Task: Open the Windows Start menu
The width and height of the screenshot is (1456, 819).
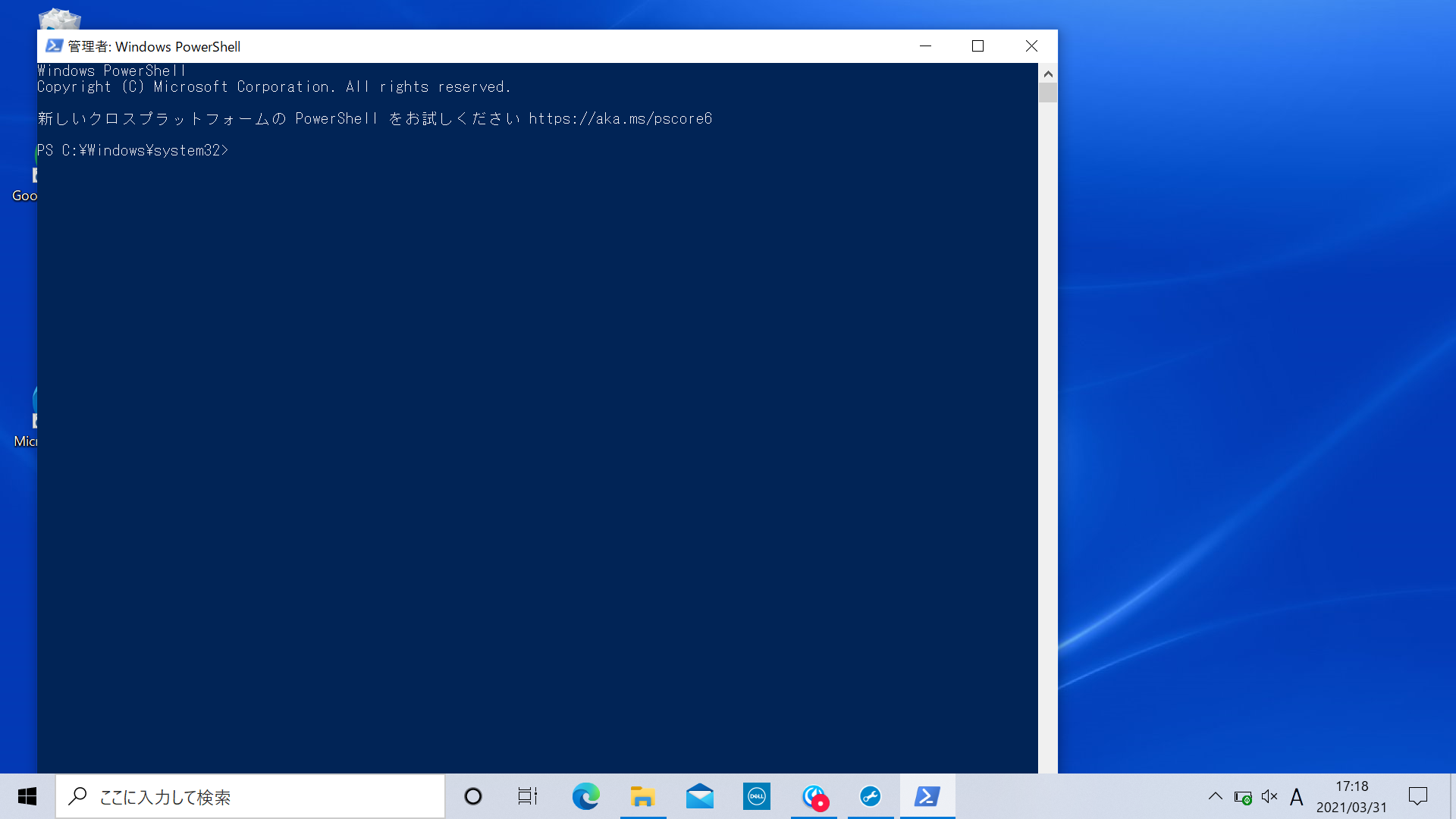Action: tap(27, 796)
